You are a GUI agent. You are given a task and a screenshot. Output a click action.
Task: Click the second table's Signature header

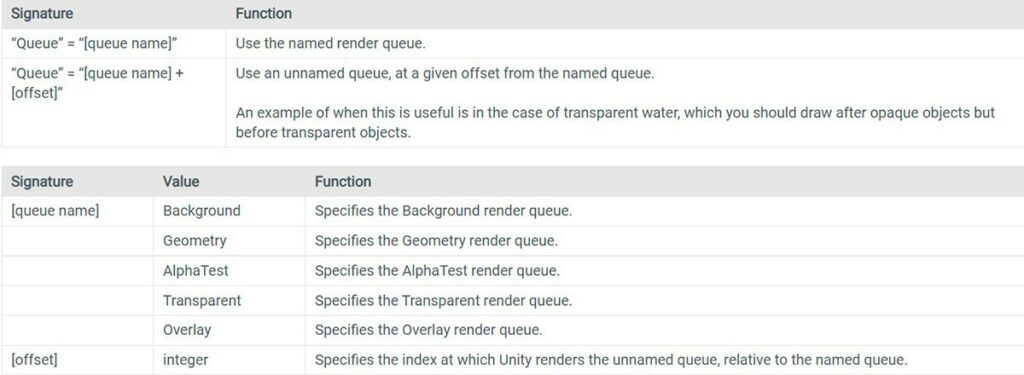(42, 181)
